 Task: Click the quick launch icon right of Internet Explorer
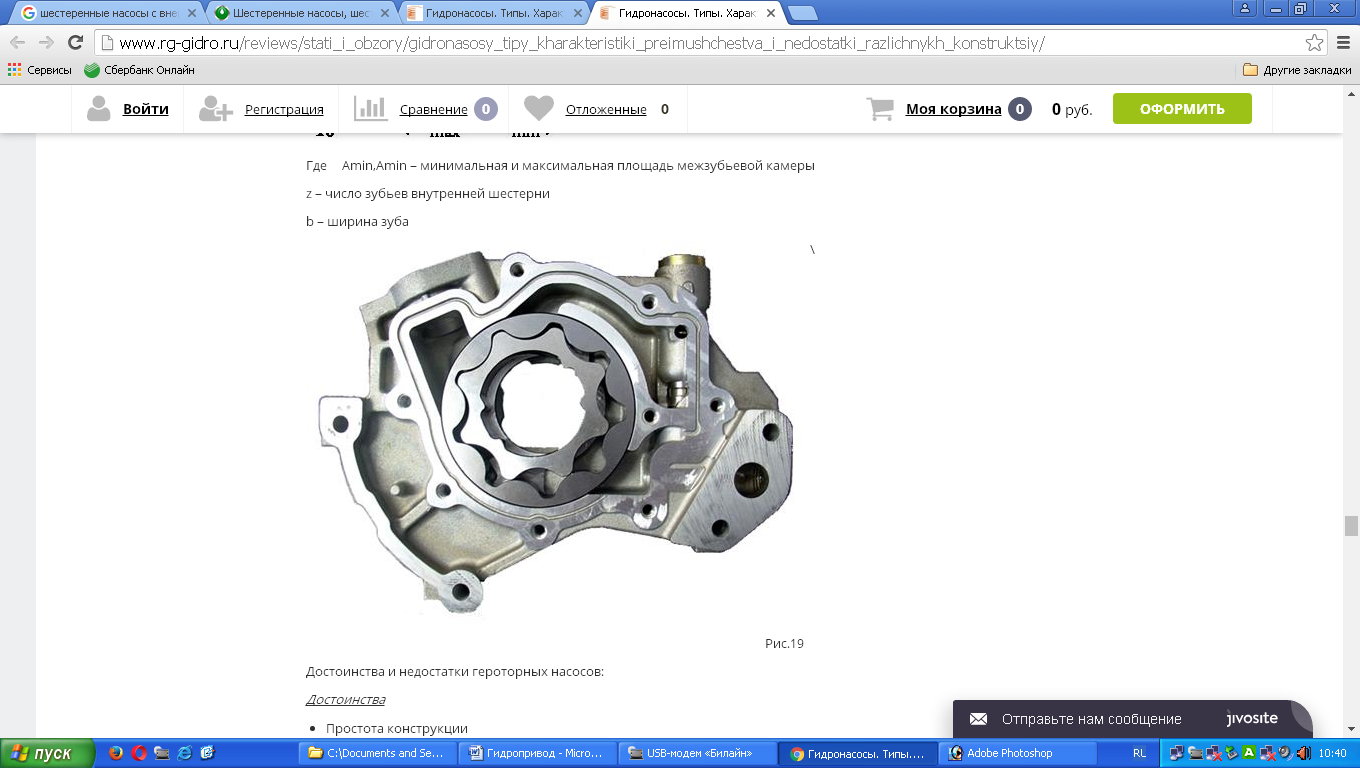[208, 753]
